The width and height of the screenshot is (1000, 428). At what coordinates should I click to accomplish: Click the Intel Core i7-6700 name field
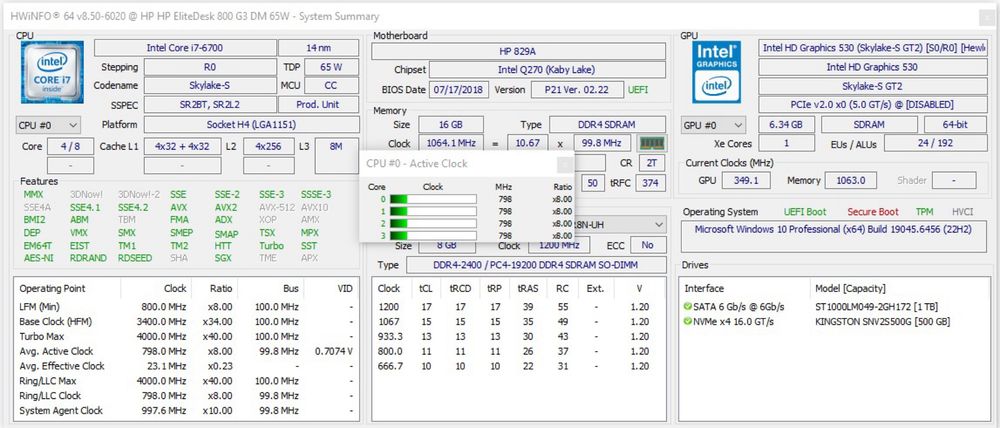point(185,48)
